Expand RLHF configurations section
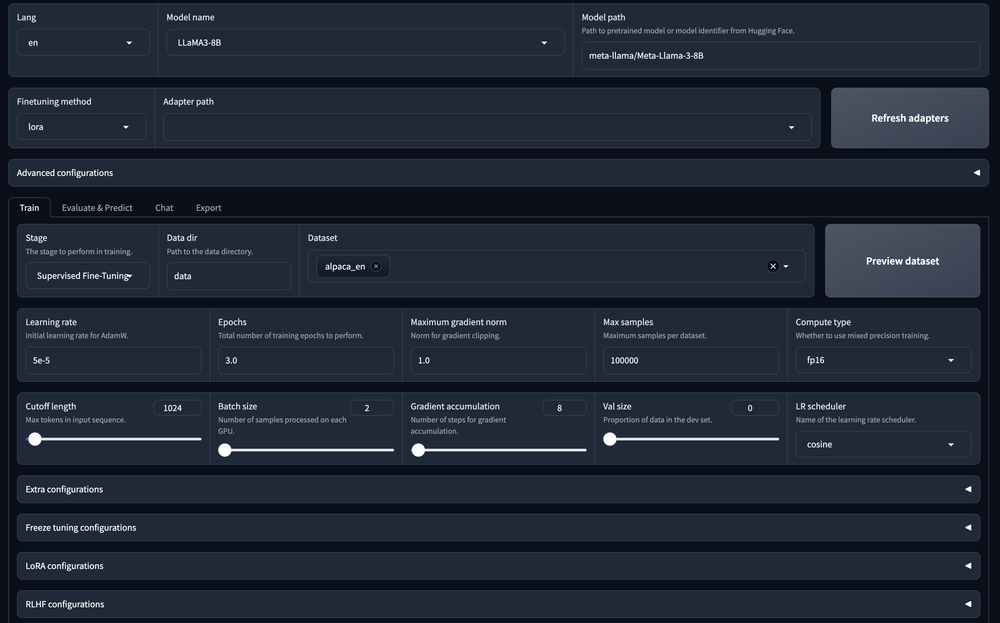 click(x=498, y=604)
